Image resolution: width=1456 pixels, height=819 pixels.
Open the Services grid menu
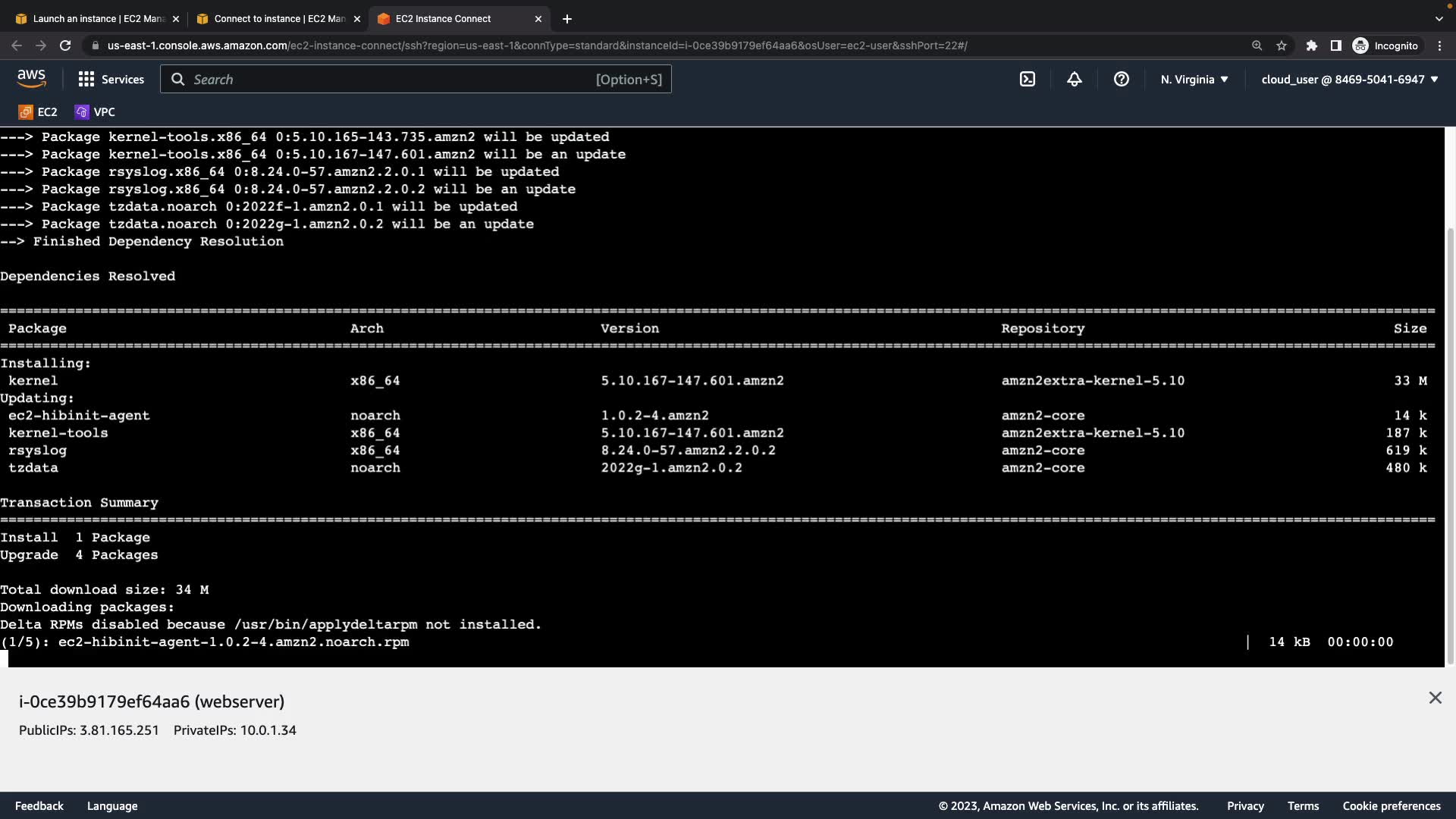pyautogui.click(x=111, y=79)
